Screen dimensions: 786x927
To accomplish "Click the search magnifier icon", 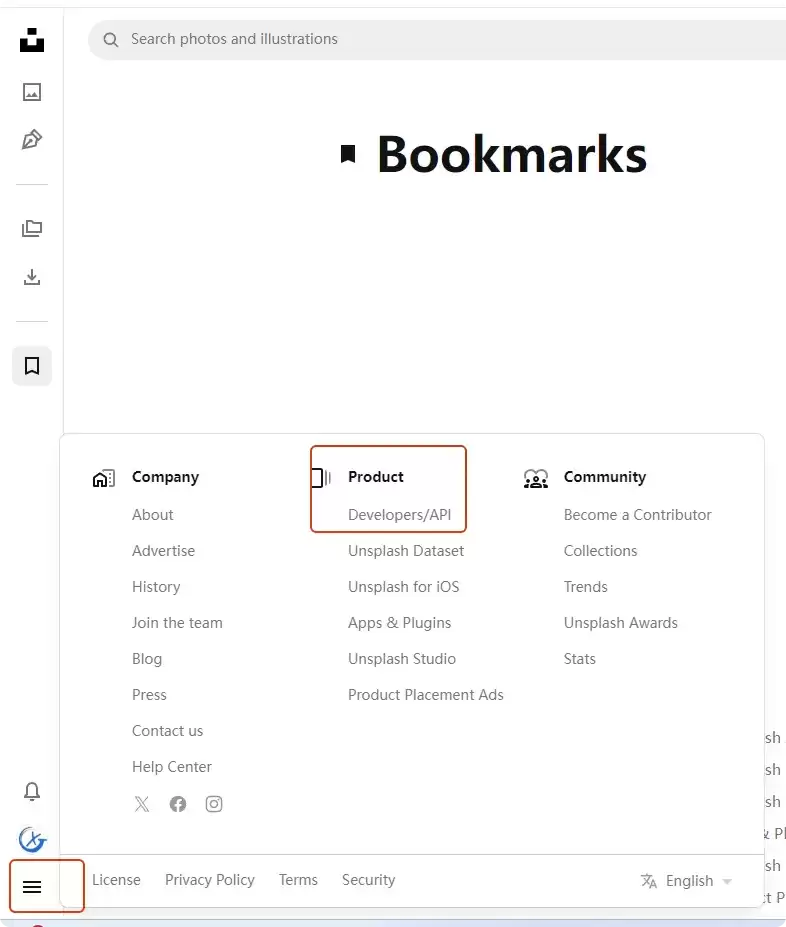I will pos(111,40).
